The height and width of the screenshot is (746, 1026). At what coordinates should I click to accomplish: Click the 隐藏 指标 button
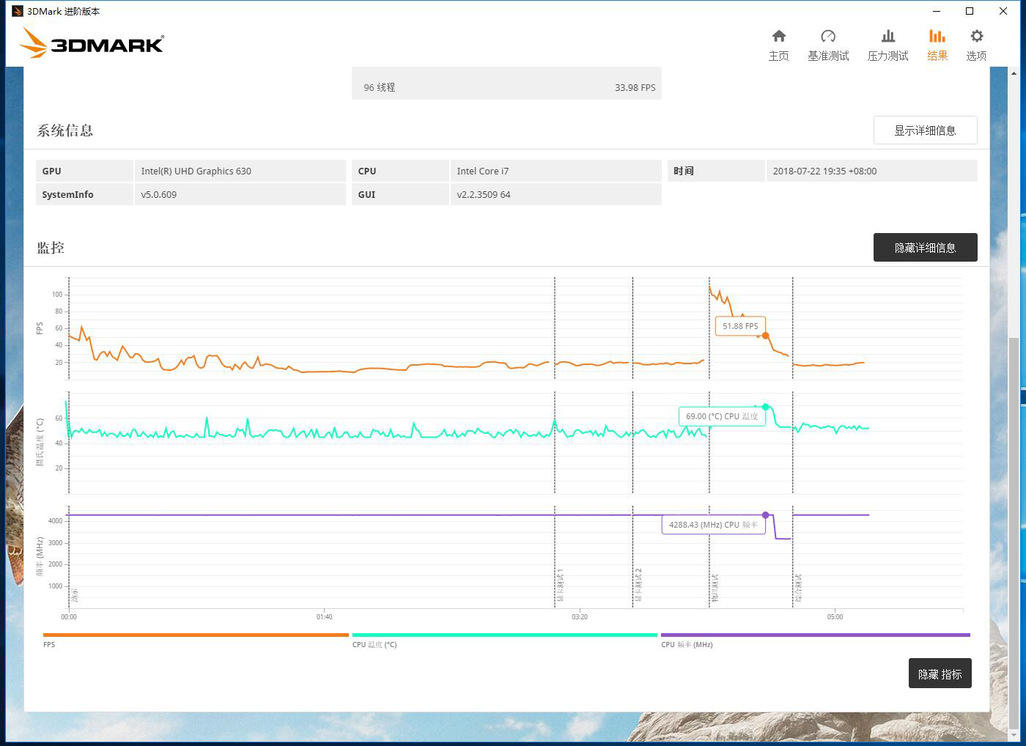(940, 673)
